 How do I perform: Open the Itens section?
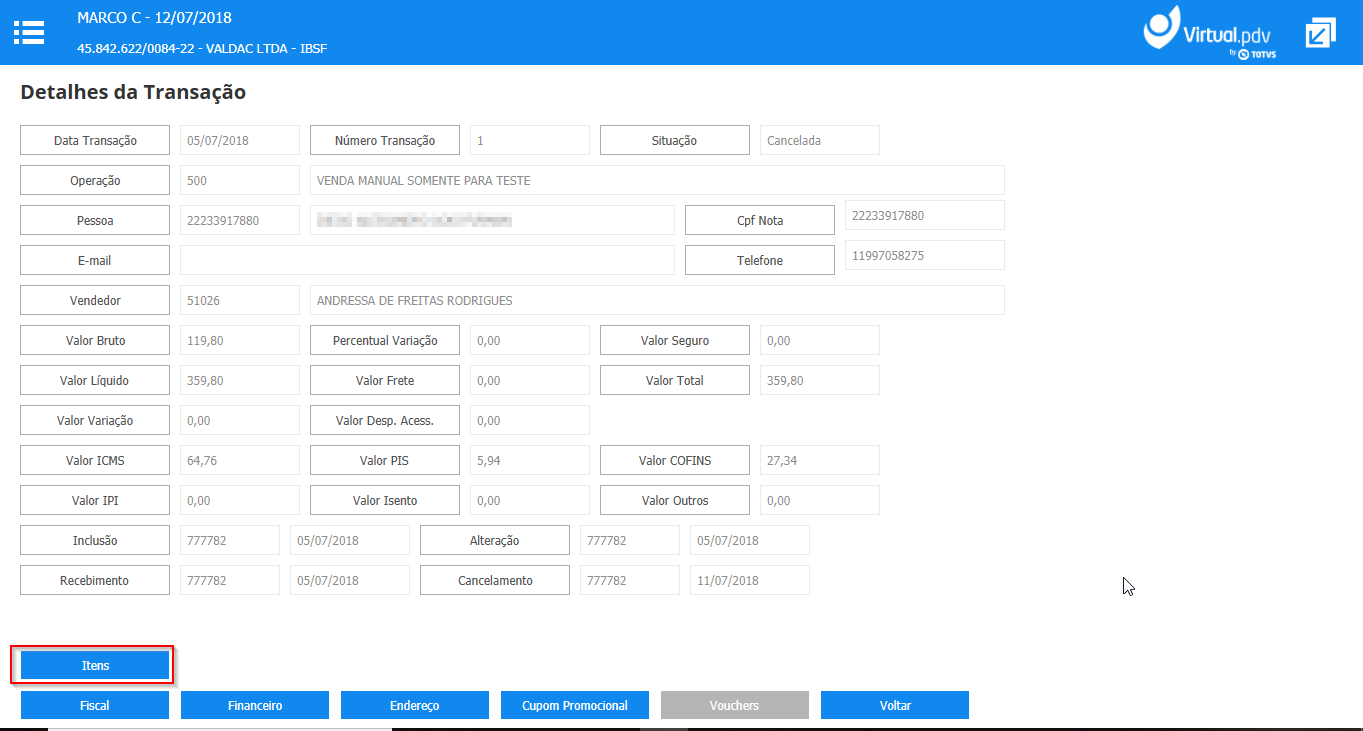tap(95, 665)
